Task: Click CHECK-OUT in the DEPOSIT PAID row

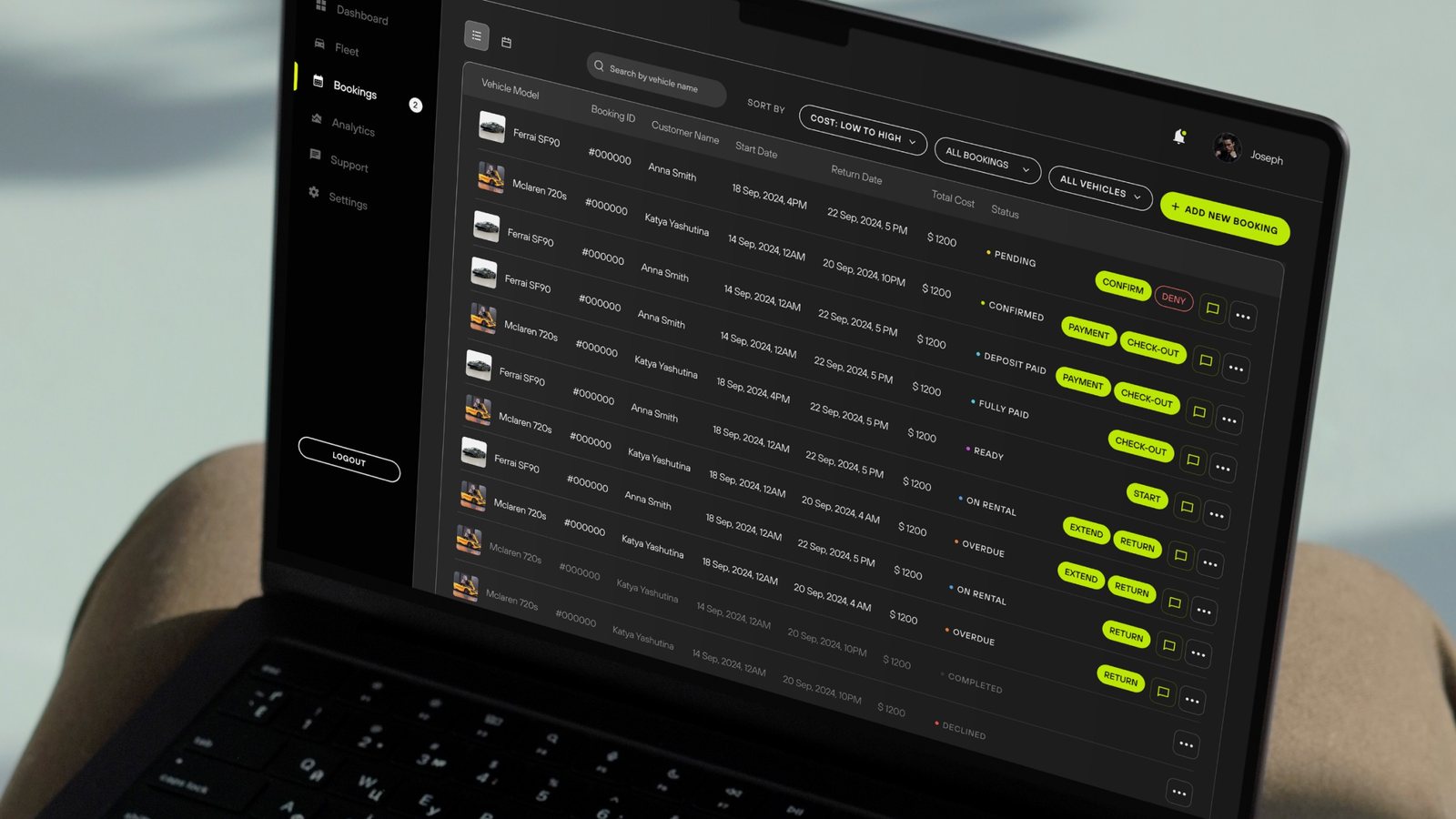Action: click(x=1147, y=398)
